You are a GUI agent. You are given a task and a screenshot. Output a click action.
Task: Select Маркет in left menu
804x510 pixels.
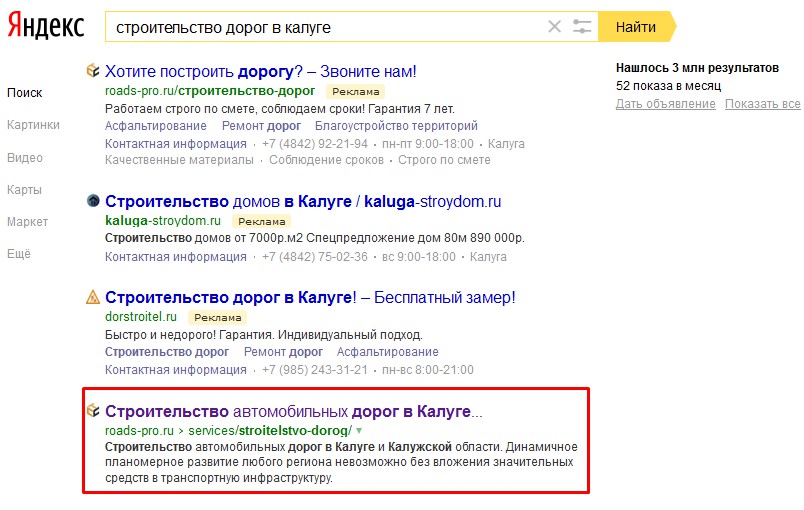point(28,222)
